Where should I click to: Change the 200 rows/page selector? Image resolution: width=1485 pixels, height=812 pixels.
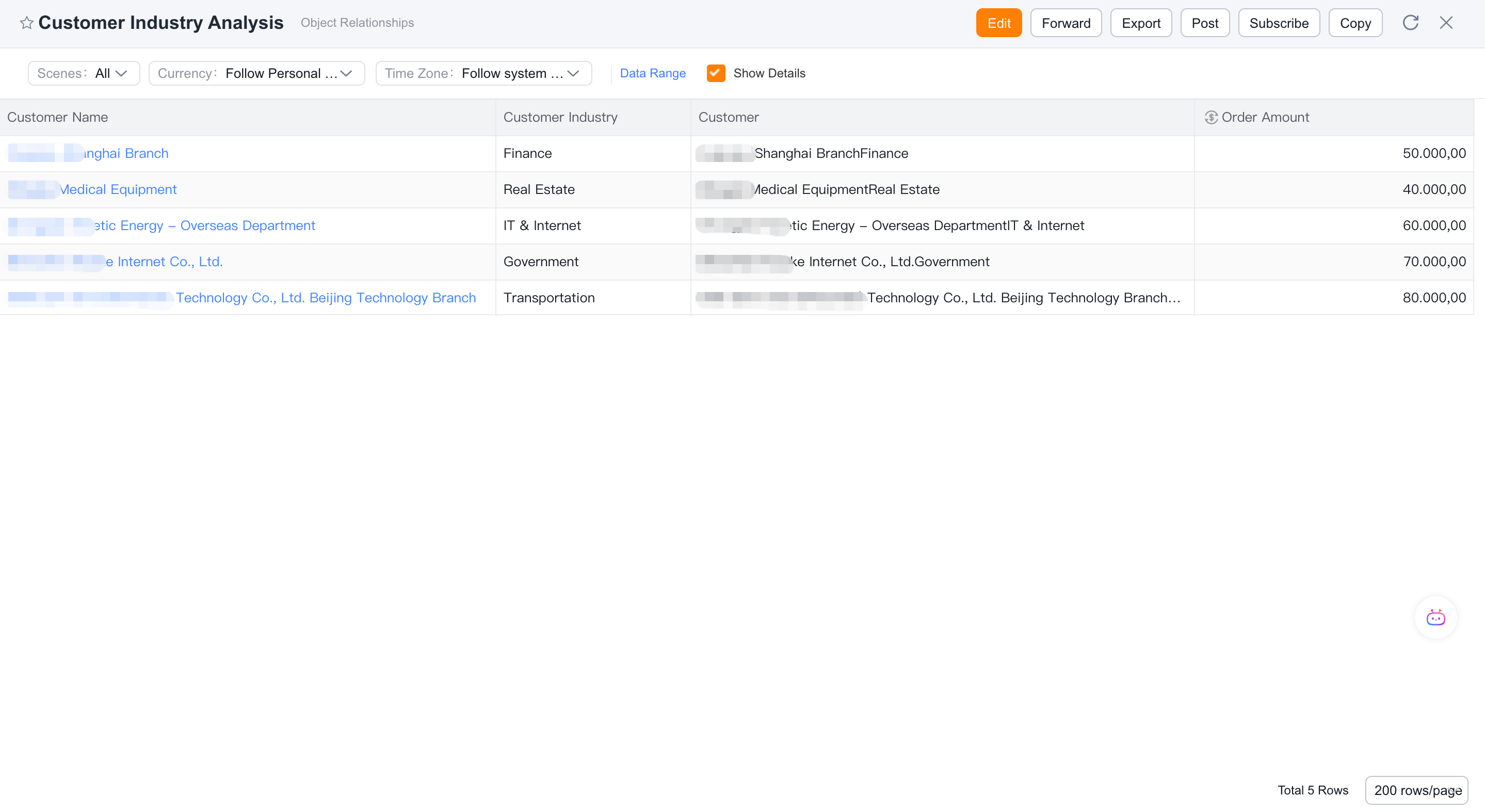point(1416,790)
